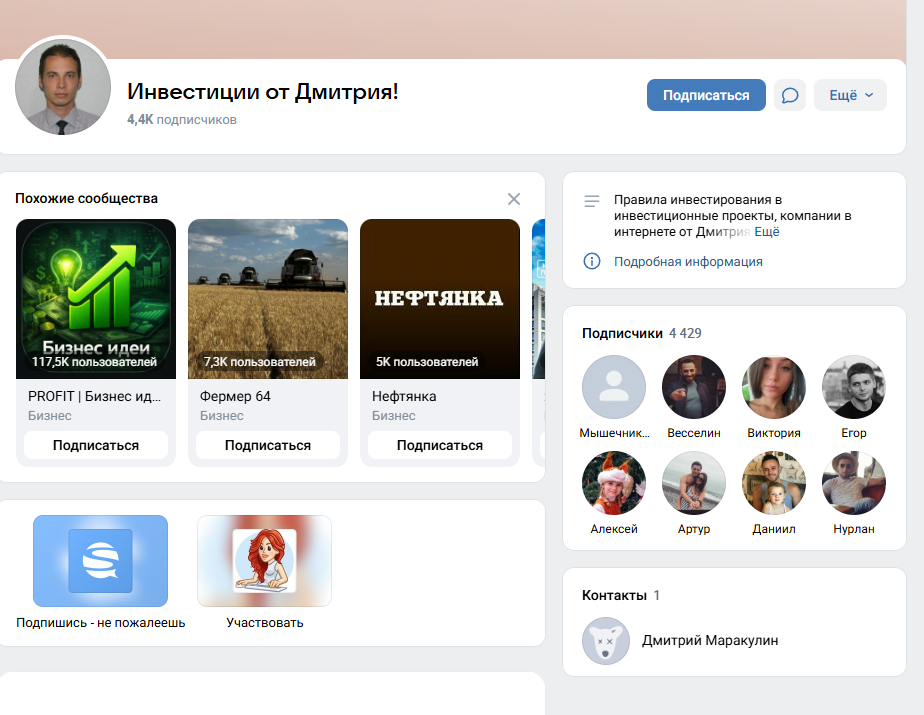Open Дмитрий Маракулин contact avatar
Image resolution: width=924 pixels, height=715 pixels.
point(606,641)
